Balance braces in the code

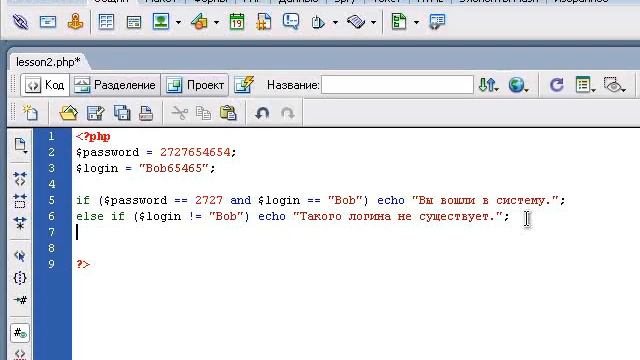(x=20, y=278)
